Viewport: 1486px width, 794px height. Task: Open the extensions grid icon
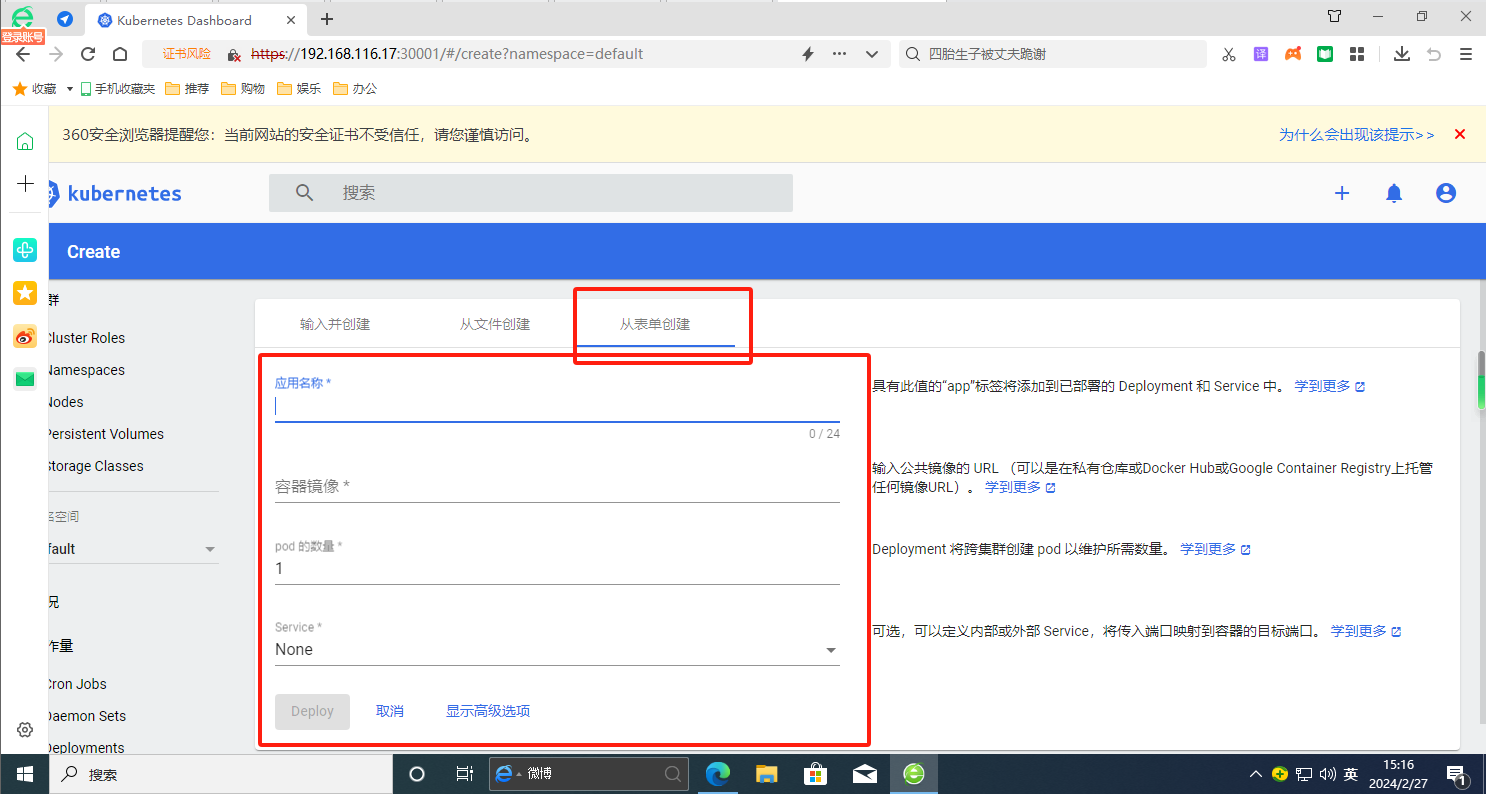(x=1357, y=54)
